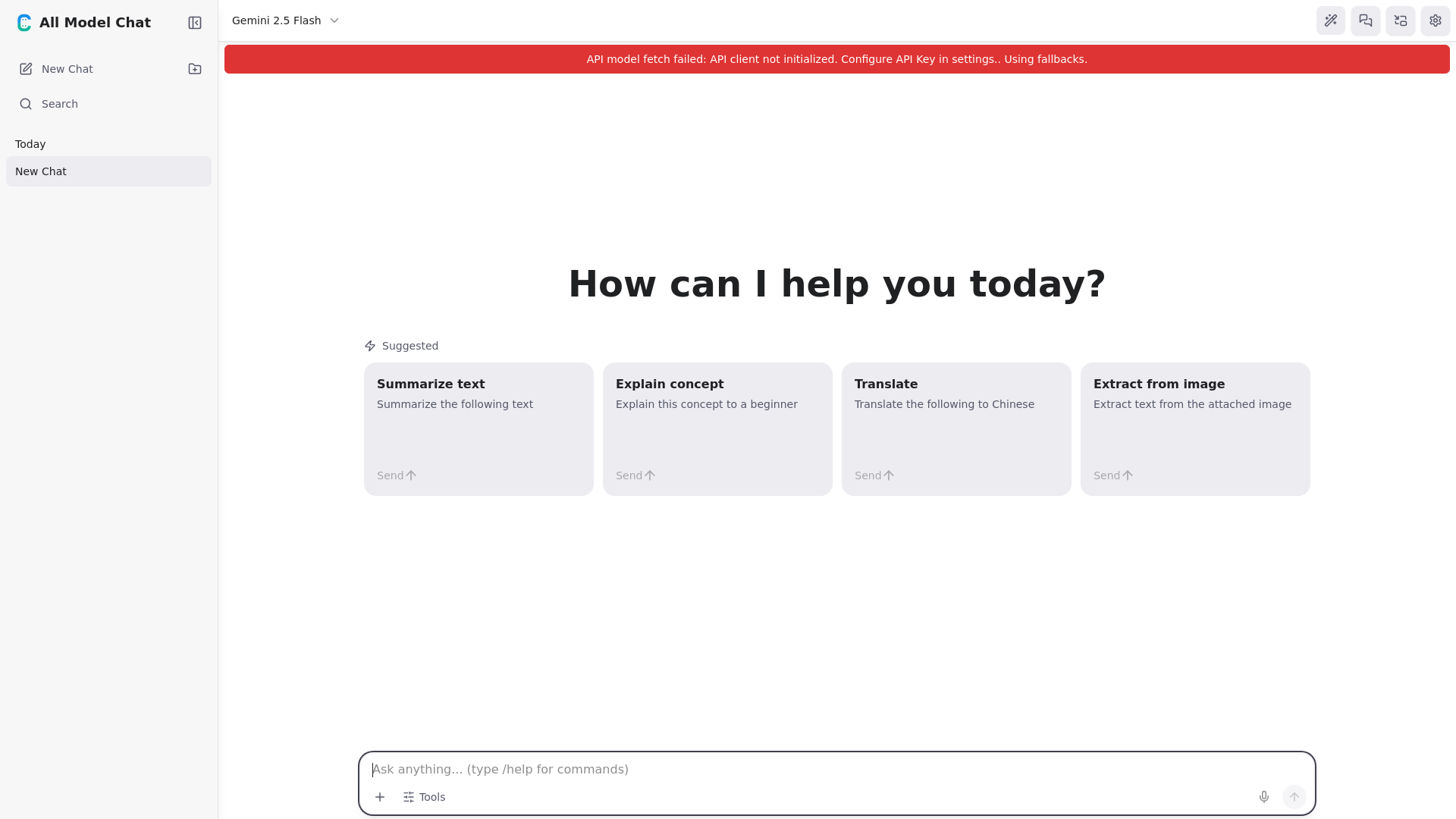Select the Extract from image card
This screenshot has height=819, width=1456.
pyautogui.click(x=1195, y=429)
